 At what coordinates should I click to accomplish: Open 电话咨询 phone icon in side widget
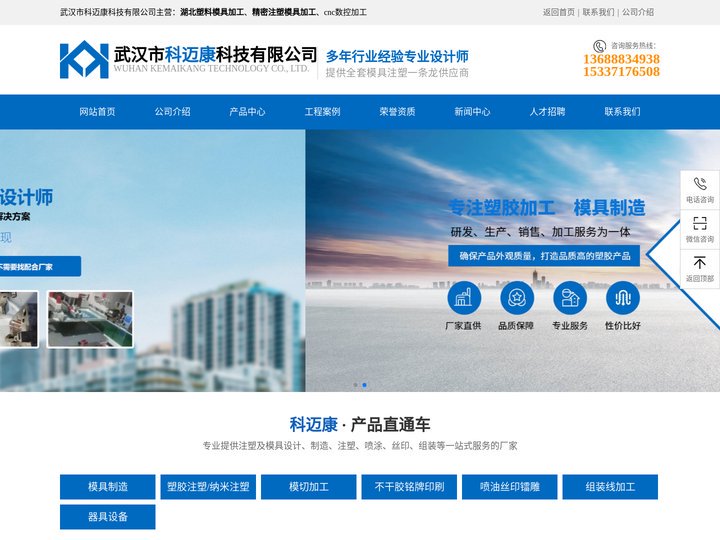(x=700, y=184)
